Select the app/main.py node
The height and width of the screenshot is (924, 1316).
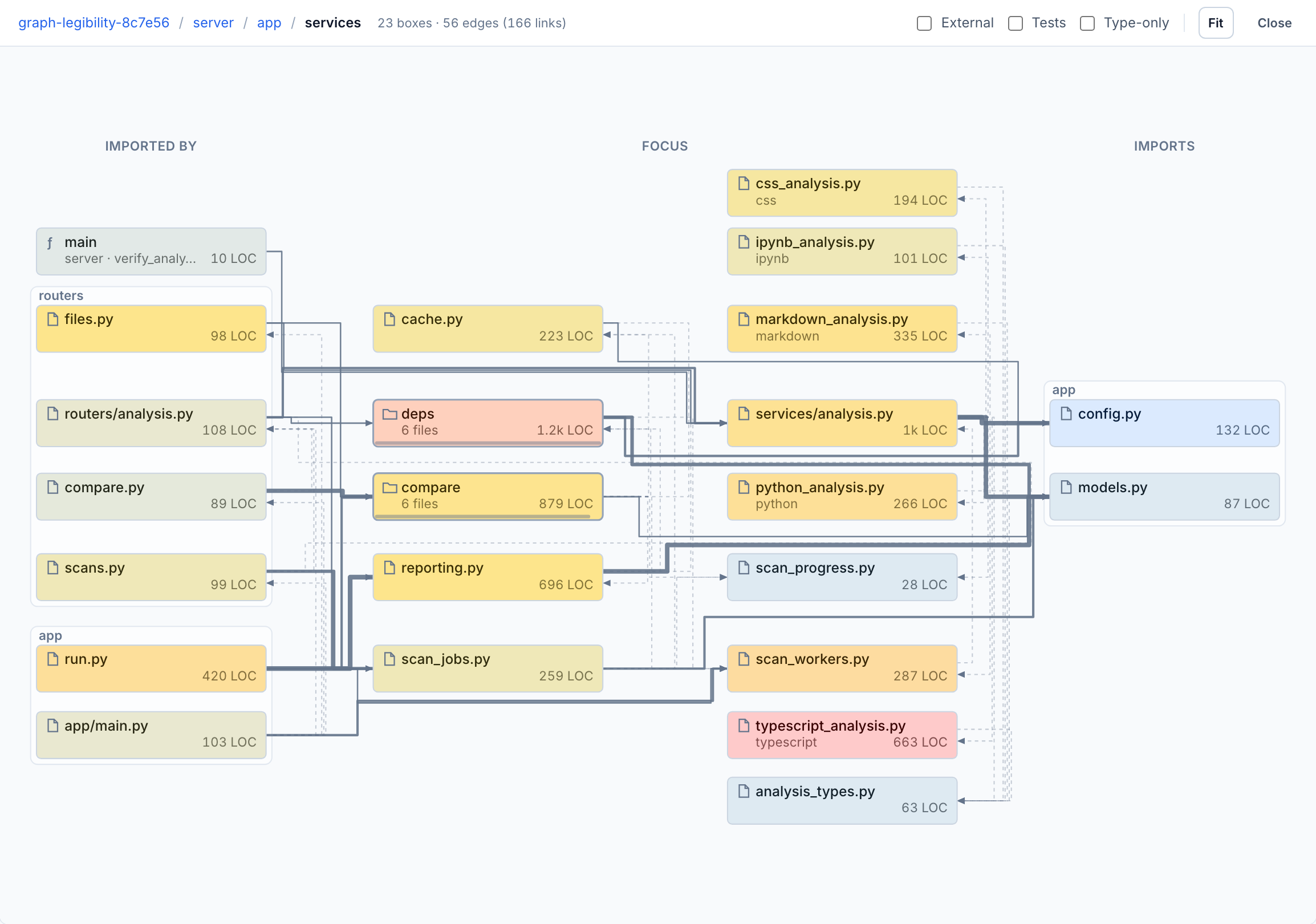pyautogui.click(x=151, y=735)
